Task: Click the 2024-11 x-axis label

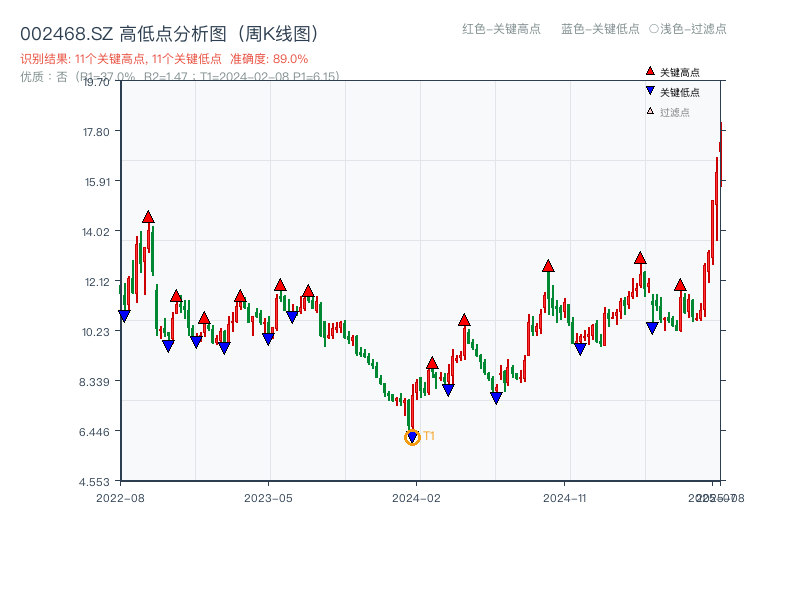Action: click(565, 498)
